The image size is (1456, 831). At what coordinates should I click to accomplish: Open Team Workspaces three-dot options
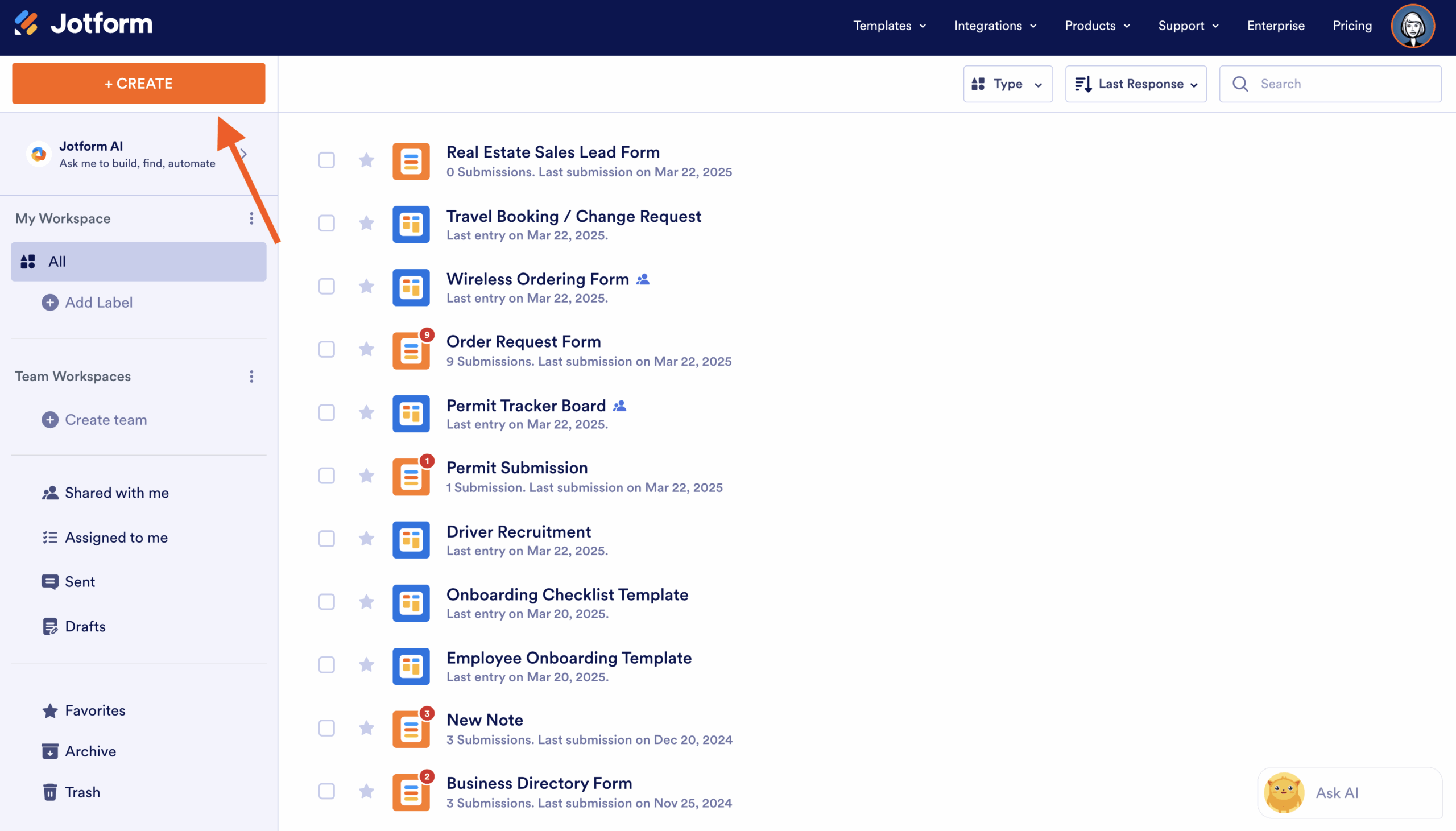(251, 376)
